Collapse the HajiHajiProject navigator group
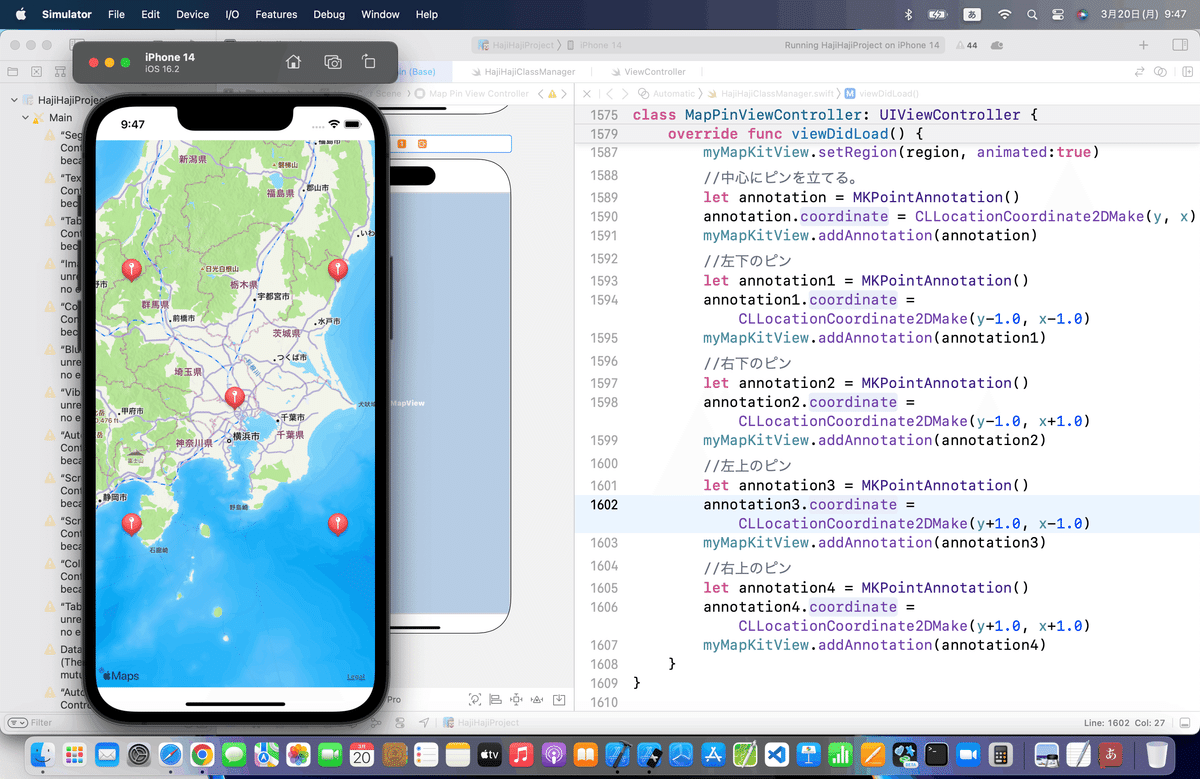The image size is (1200, 779). [13, 101]
